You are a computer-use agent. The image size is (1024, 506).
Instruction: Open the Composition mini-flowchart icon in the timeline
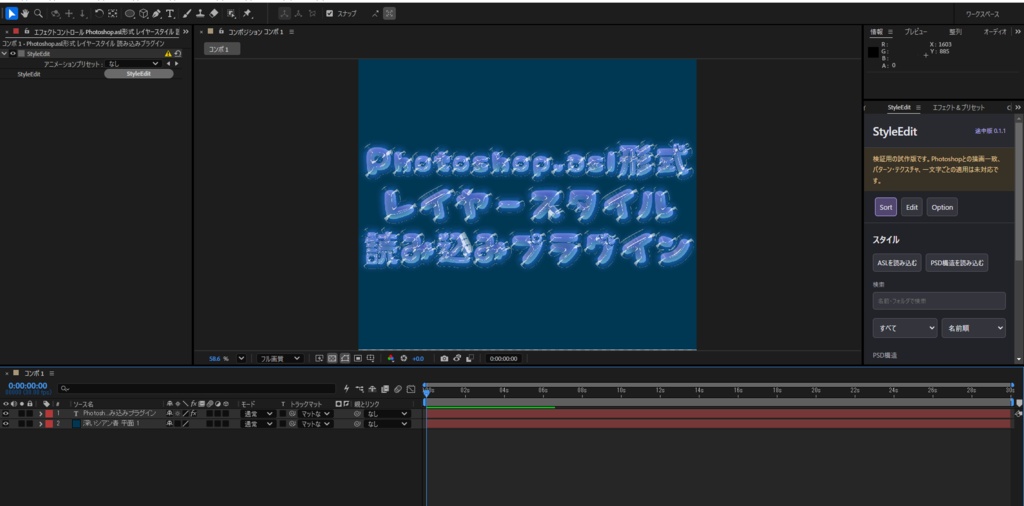point(360,389)
